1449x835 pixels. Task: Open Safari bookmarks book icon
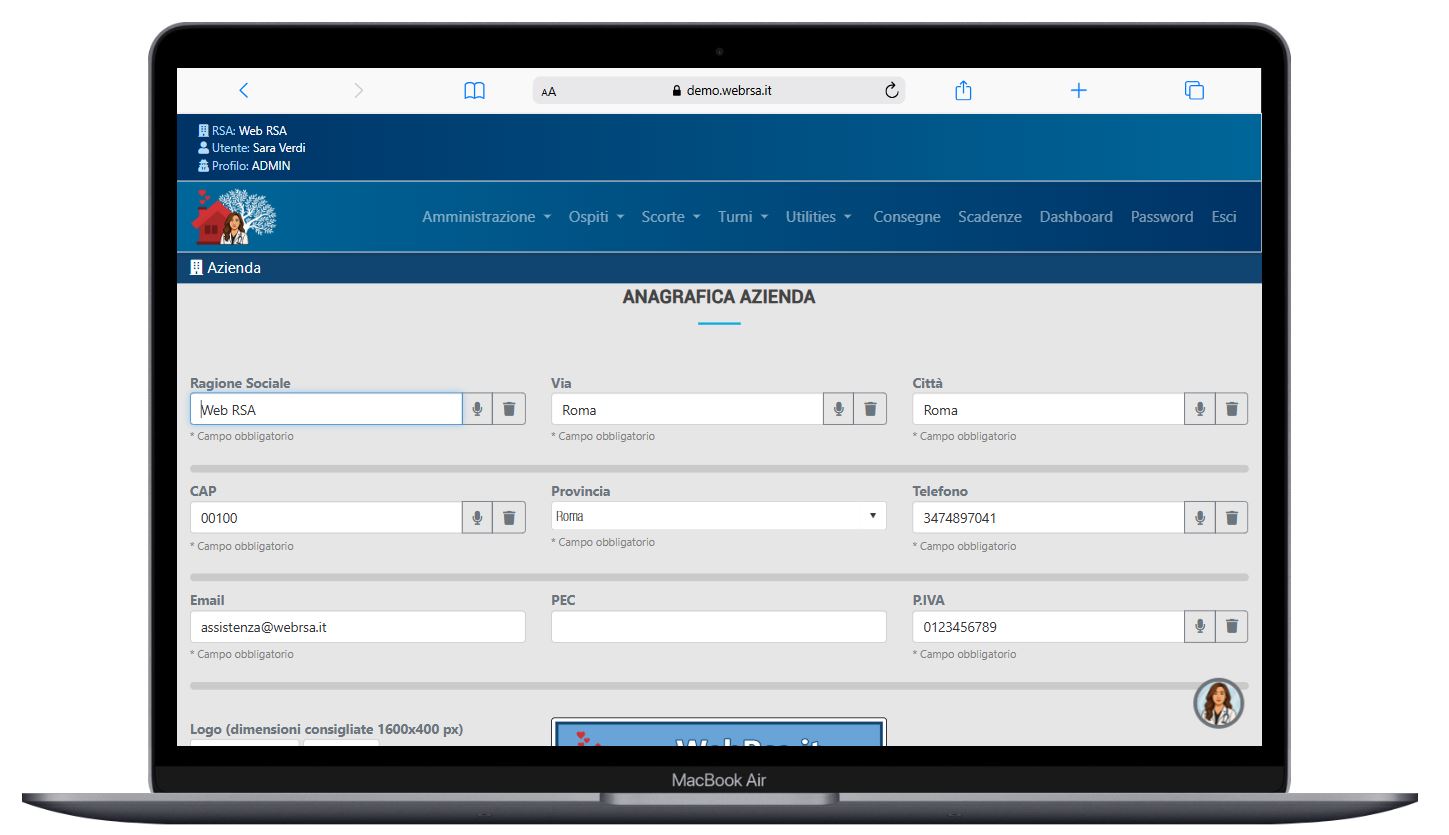click(x=475, y=91)
